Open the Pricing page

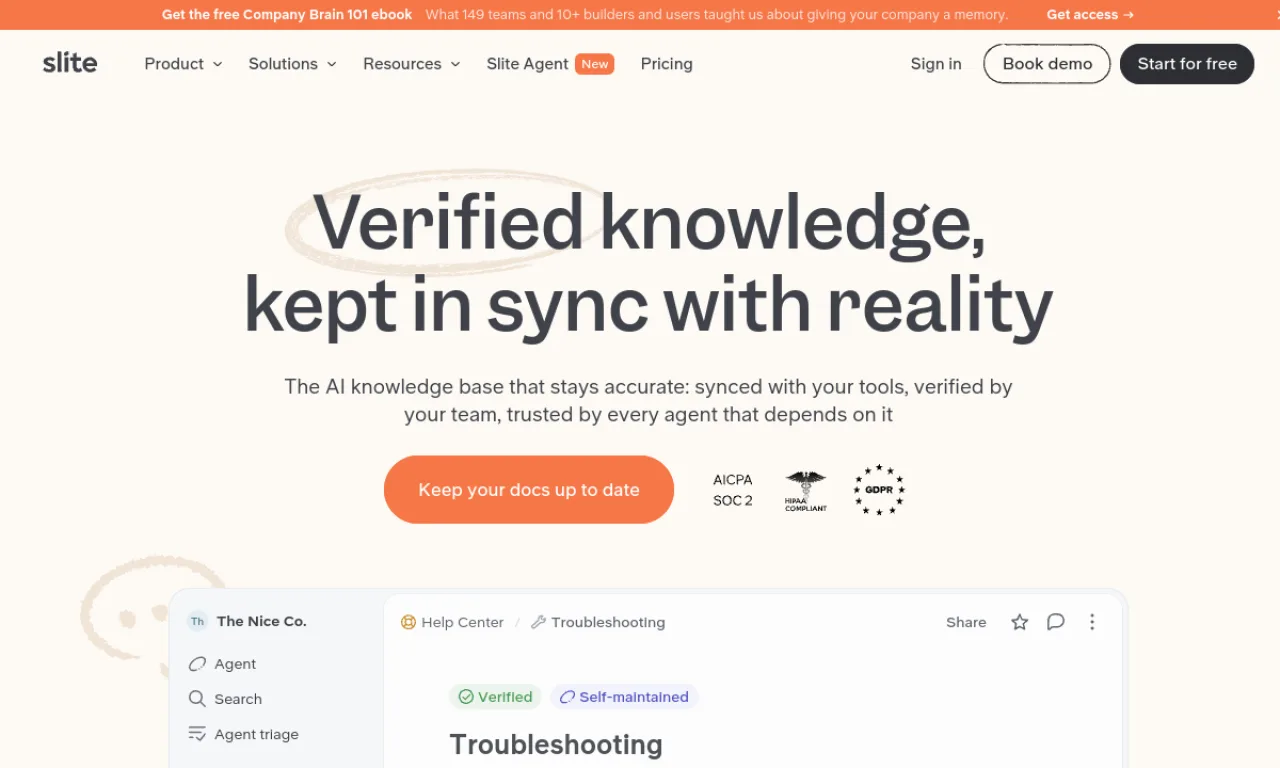(666, 64)
